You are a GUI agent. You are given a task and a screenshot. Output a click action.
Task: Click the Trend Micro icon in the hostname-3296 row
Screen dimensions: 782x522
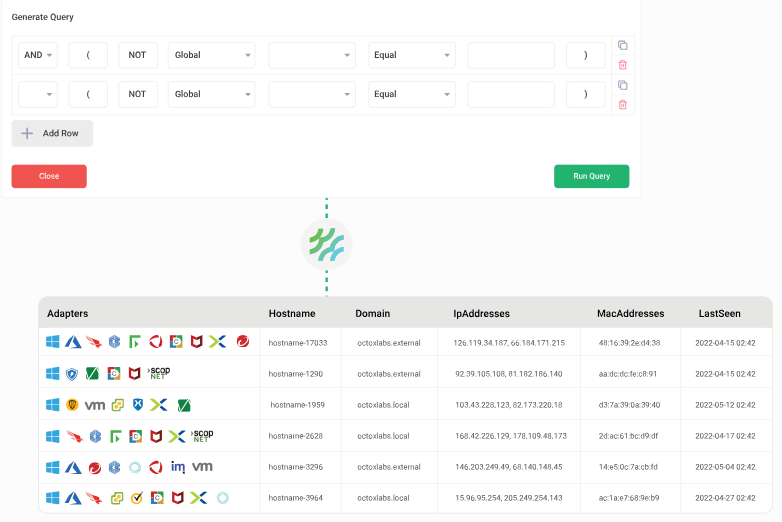tap(94, 467)
